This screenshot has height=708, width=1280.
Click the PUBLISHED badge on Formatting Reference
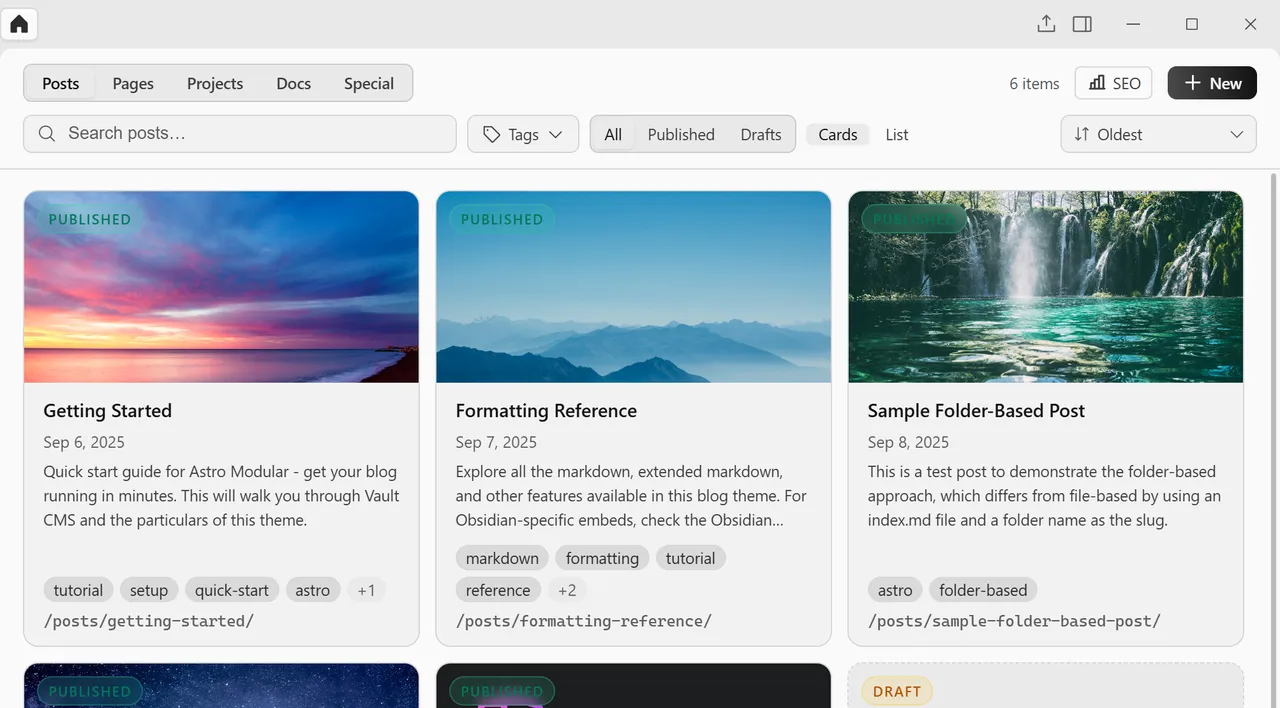click(x=502, y=219)
